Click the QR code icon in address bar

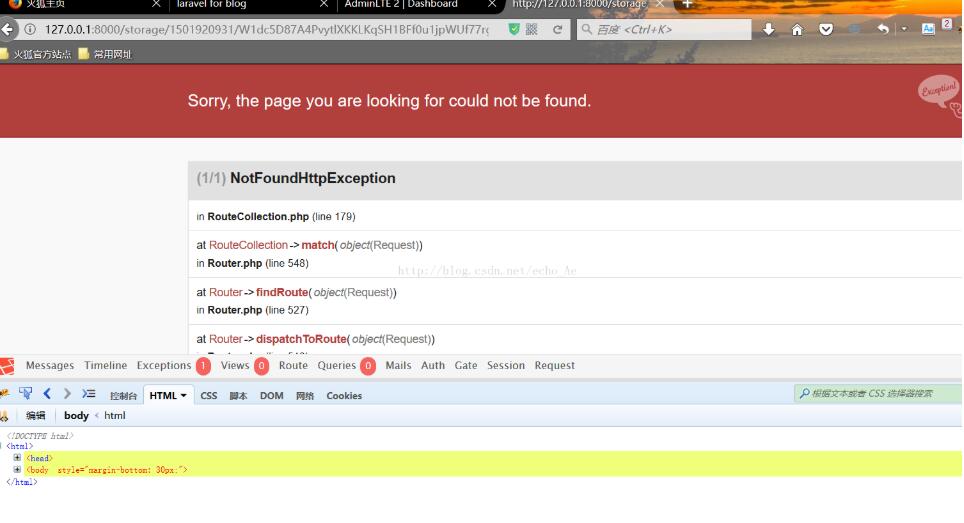532,30
